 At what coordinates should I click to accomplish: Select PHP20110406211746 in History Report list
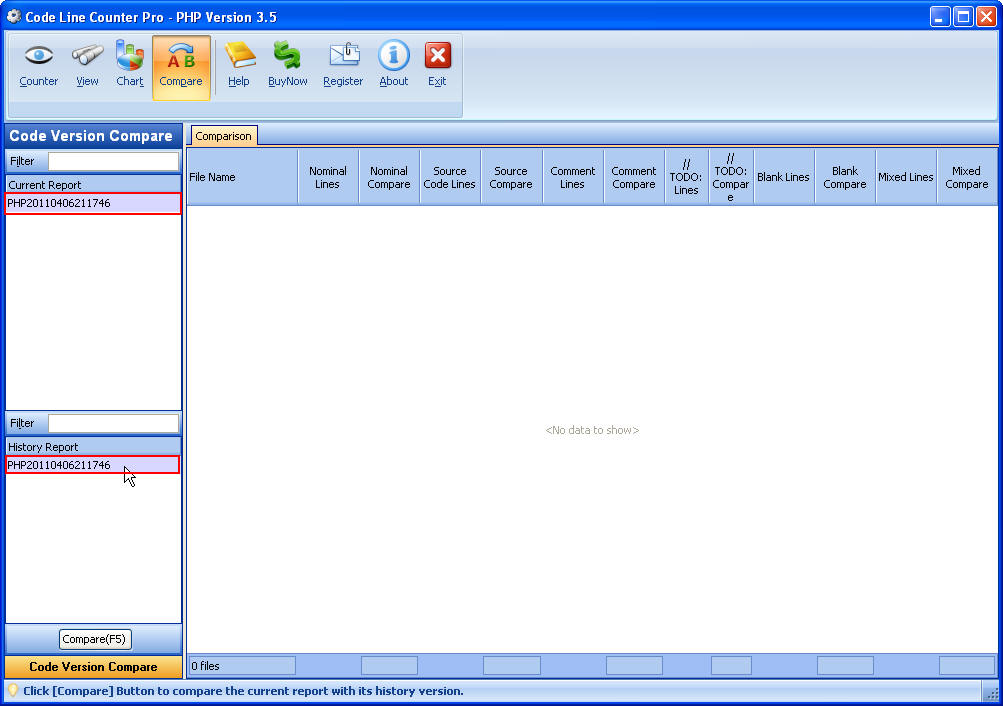tap(92, 464)
